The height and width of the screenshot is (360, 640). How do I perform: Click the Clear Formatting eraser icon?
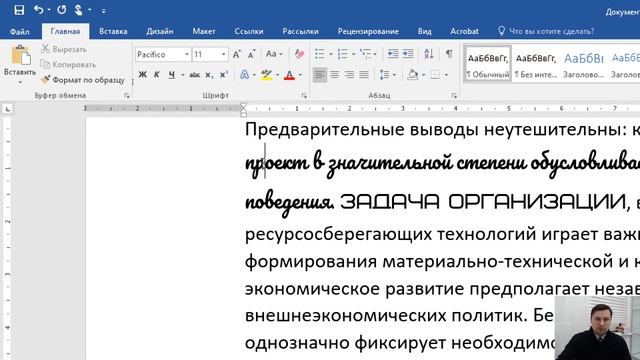pyautogui.click(x=299, y=54)
